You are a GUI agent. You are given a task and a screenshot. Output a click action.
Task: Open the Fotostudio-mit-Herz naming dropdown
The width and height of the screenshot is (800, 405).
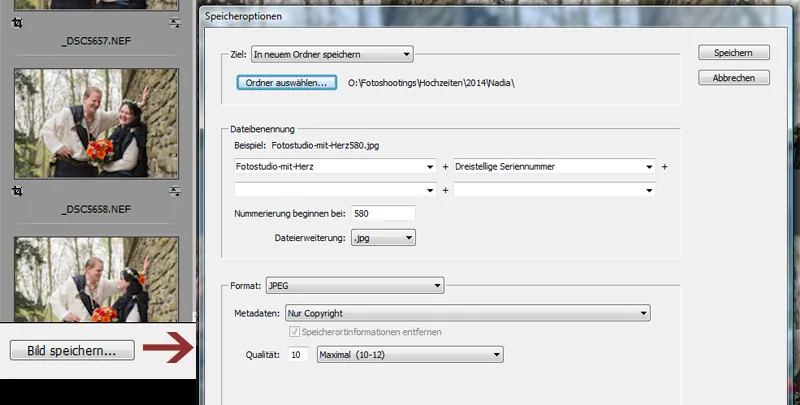335,166
